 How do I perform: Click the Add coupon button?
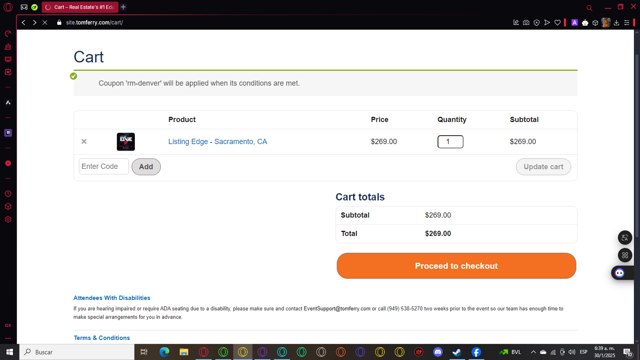click(146, 167)
